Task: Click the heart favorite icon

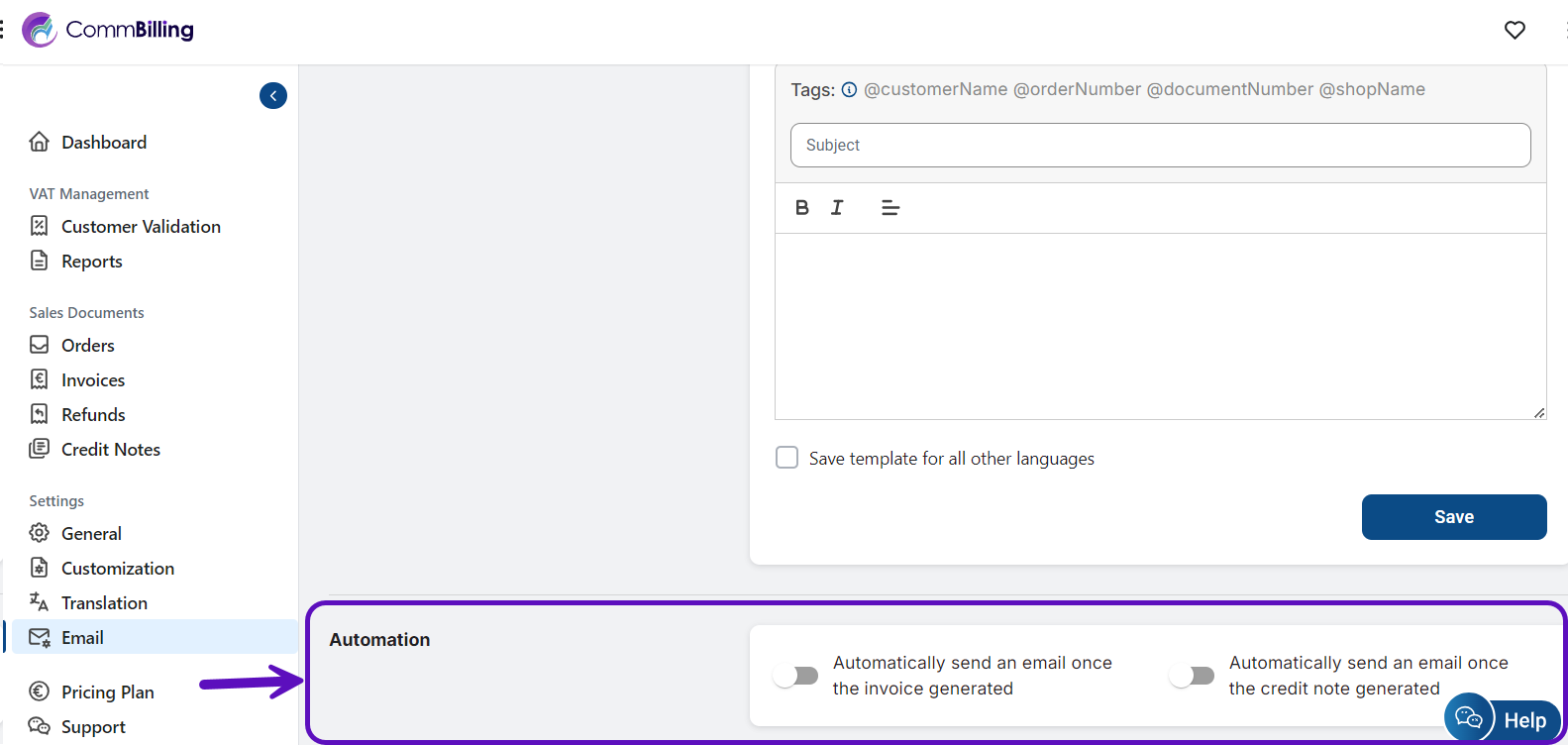Action: point(1515,30)
